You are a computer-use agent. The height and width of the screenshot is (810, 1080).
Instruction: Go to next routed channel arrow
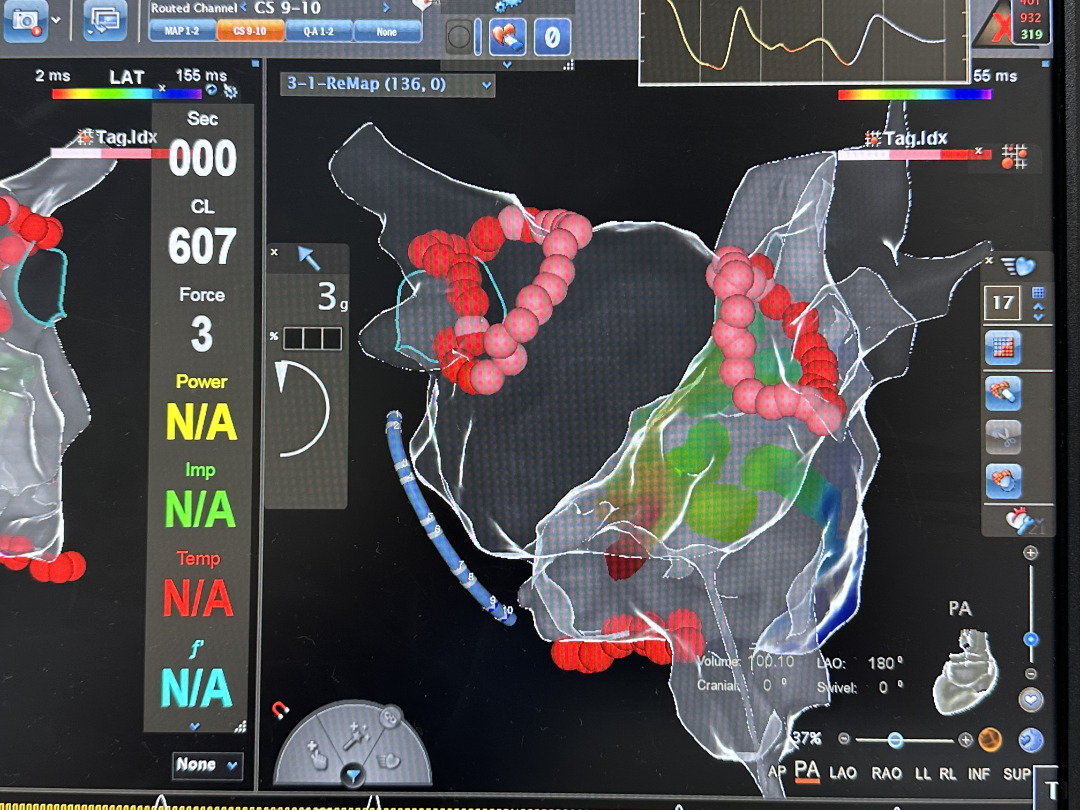click(386, 8)
